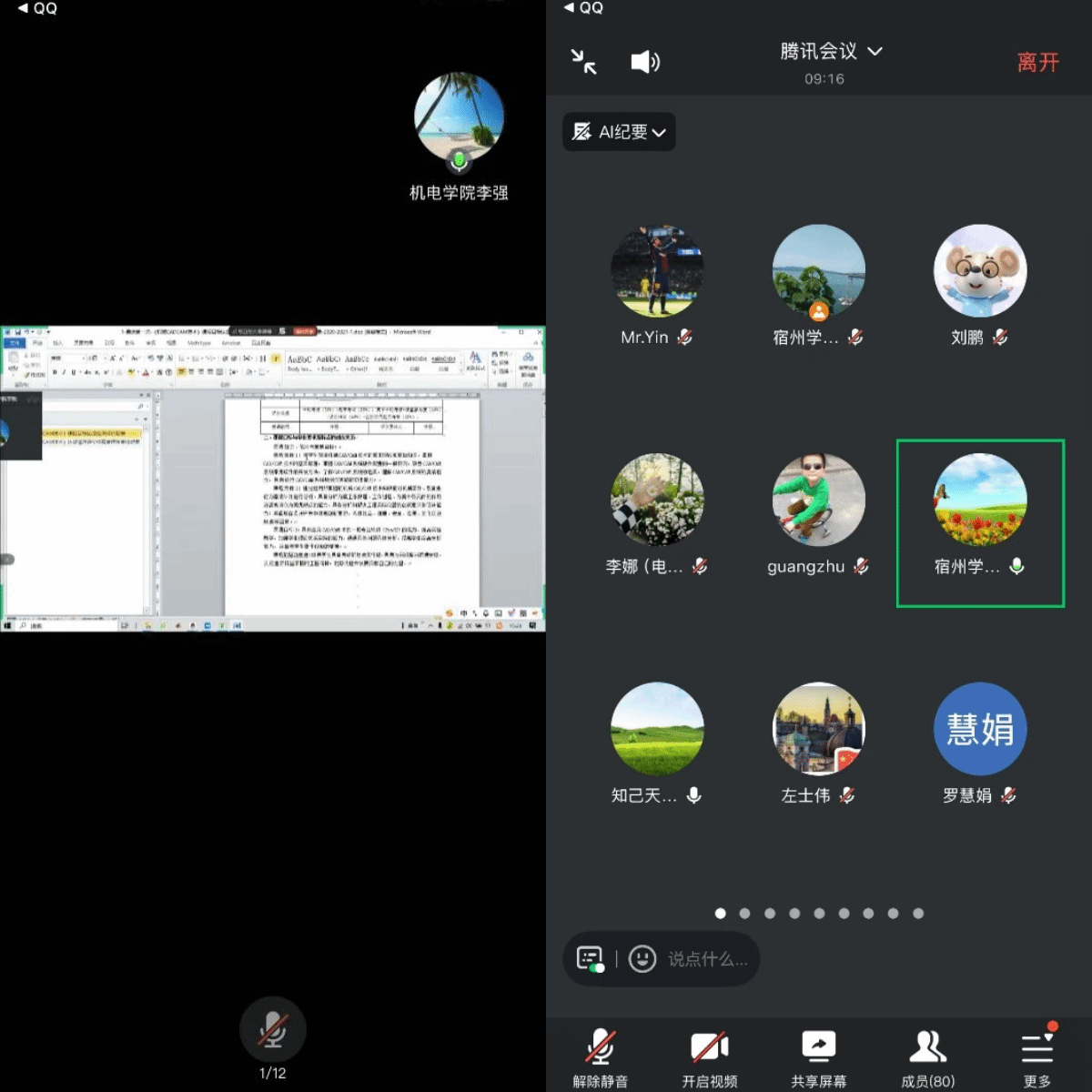
Task: Open Share Screen (共享屏幕)
Action: 818,1058
